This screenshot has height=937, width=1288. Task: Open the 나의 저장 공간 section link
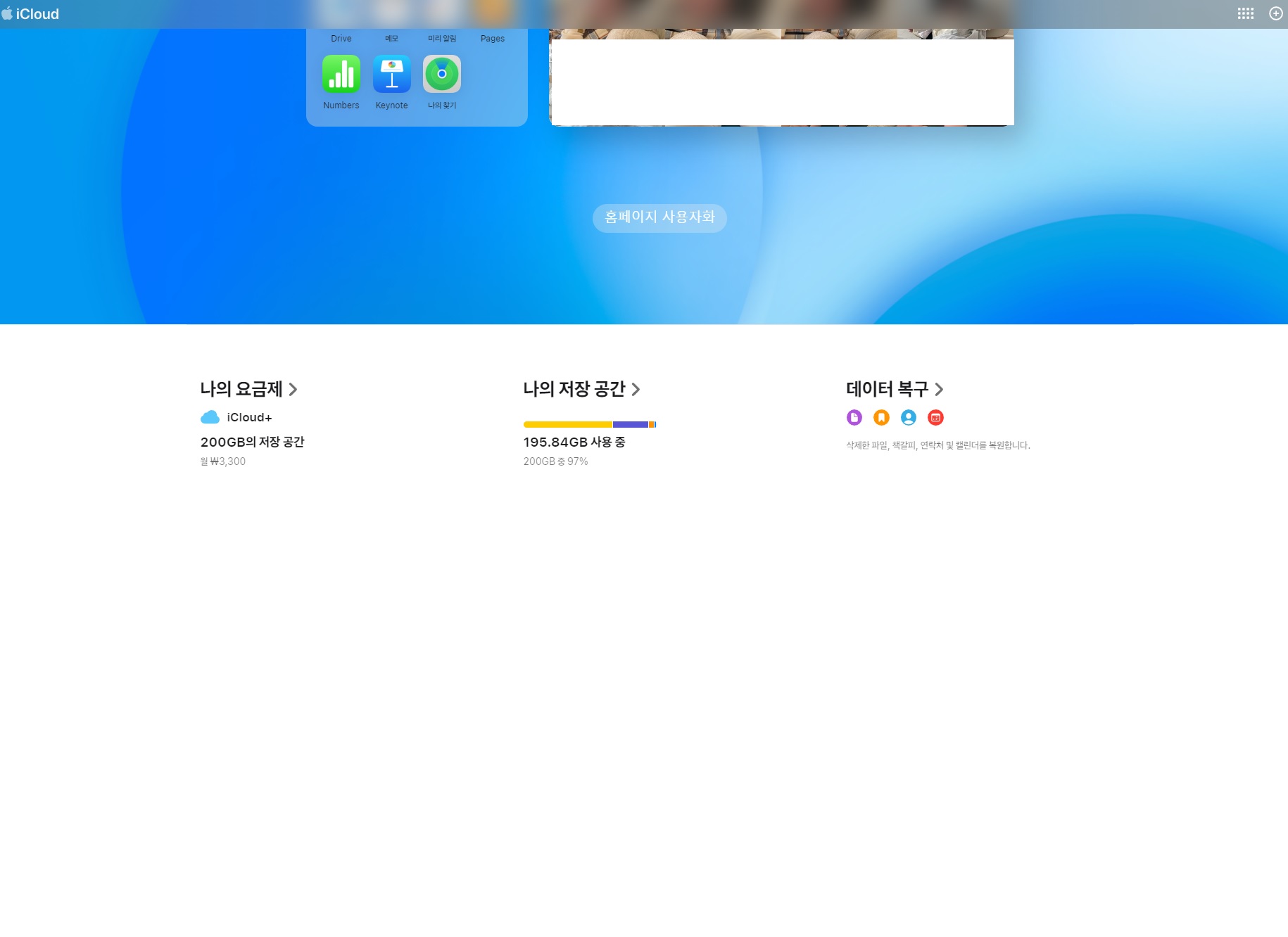[x=581, y=389]
